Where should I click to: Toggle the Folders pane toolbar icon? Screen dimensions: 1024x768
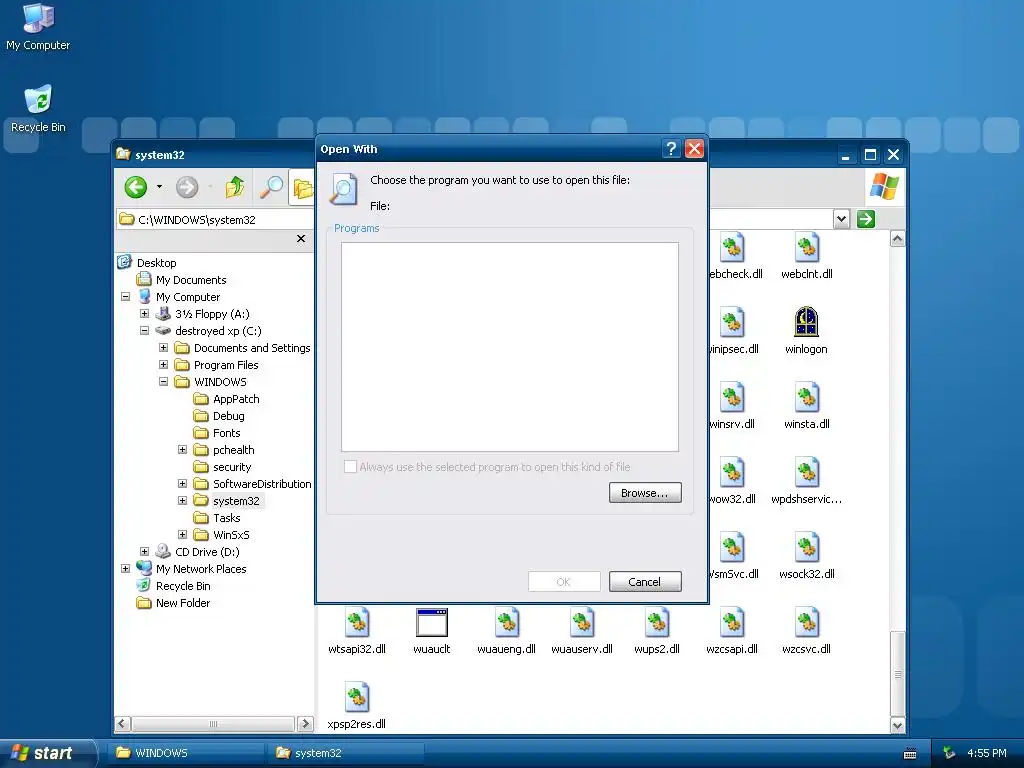click(x=302, y=187)
